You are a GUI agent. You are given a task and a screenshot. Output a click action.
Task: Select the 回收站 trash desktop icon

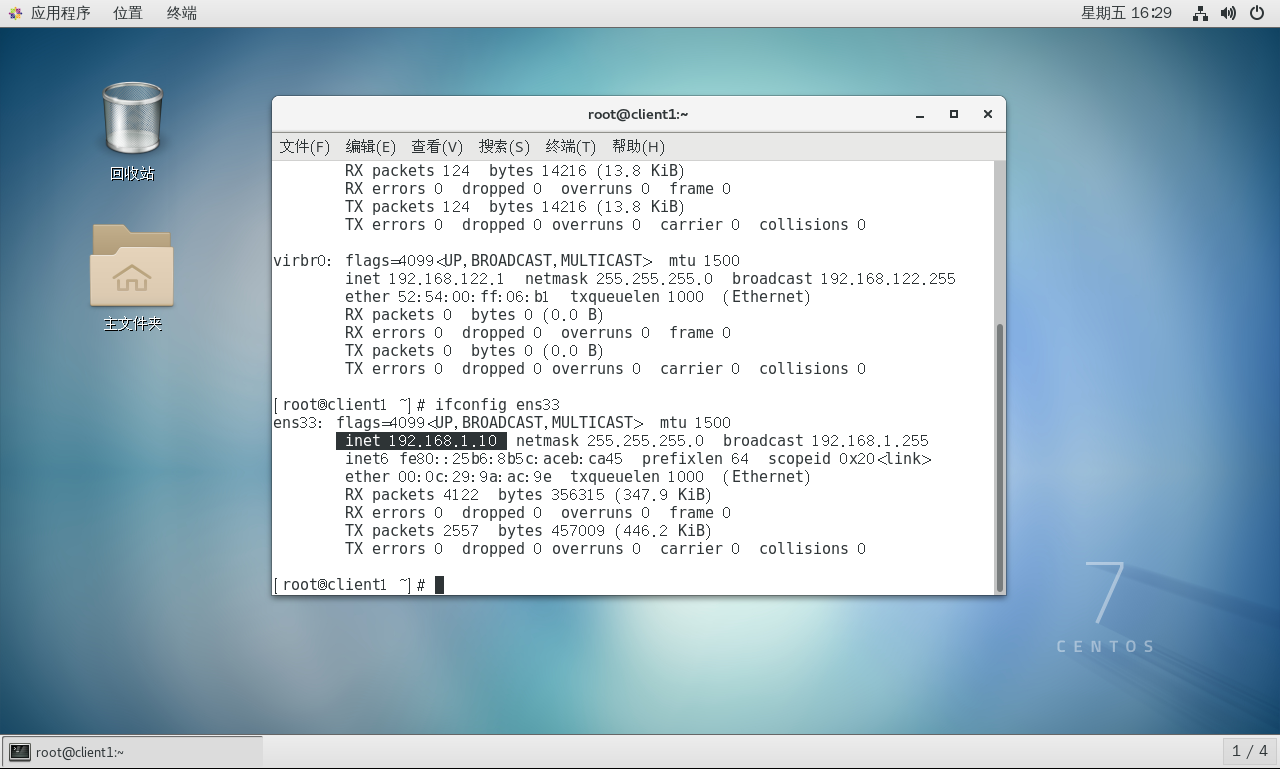[132, 131]
